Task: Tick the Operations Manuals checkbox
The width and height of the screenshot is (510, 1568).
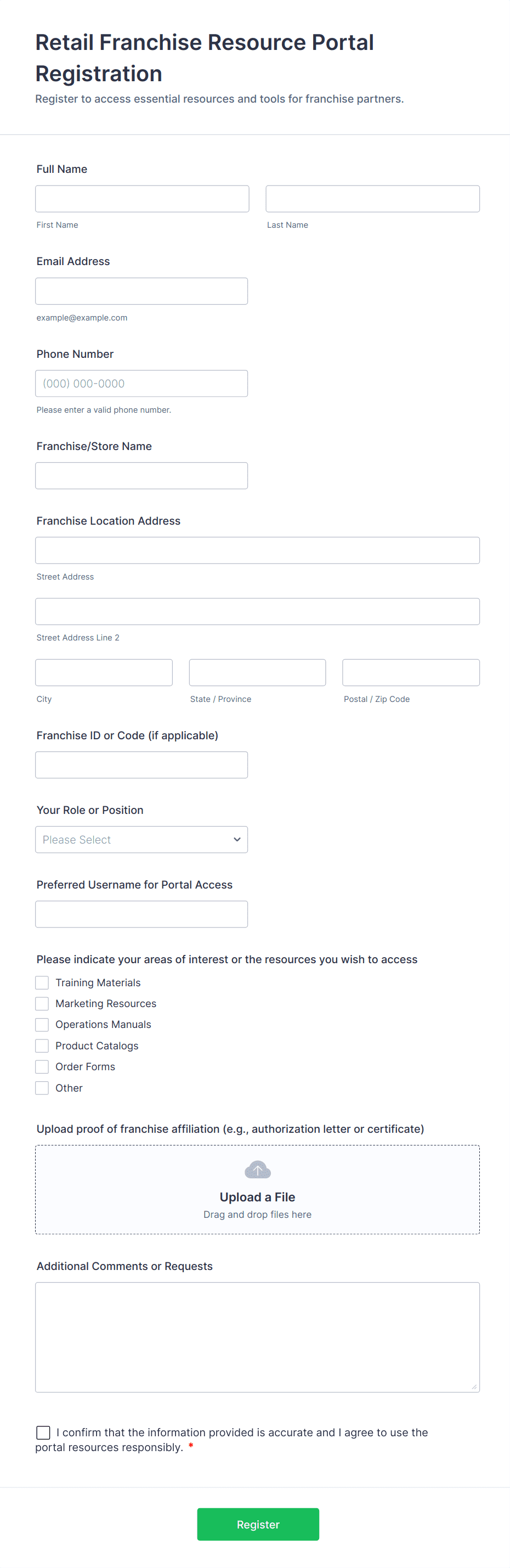Action: (x=42, y=1025)
